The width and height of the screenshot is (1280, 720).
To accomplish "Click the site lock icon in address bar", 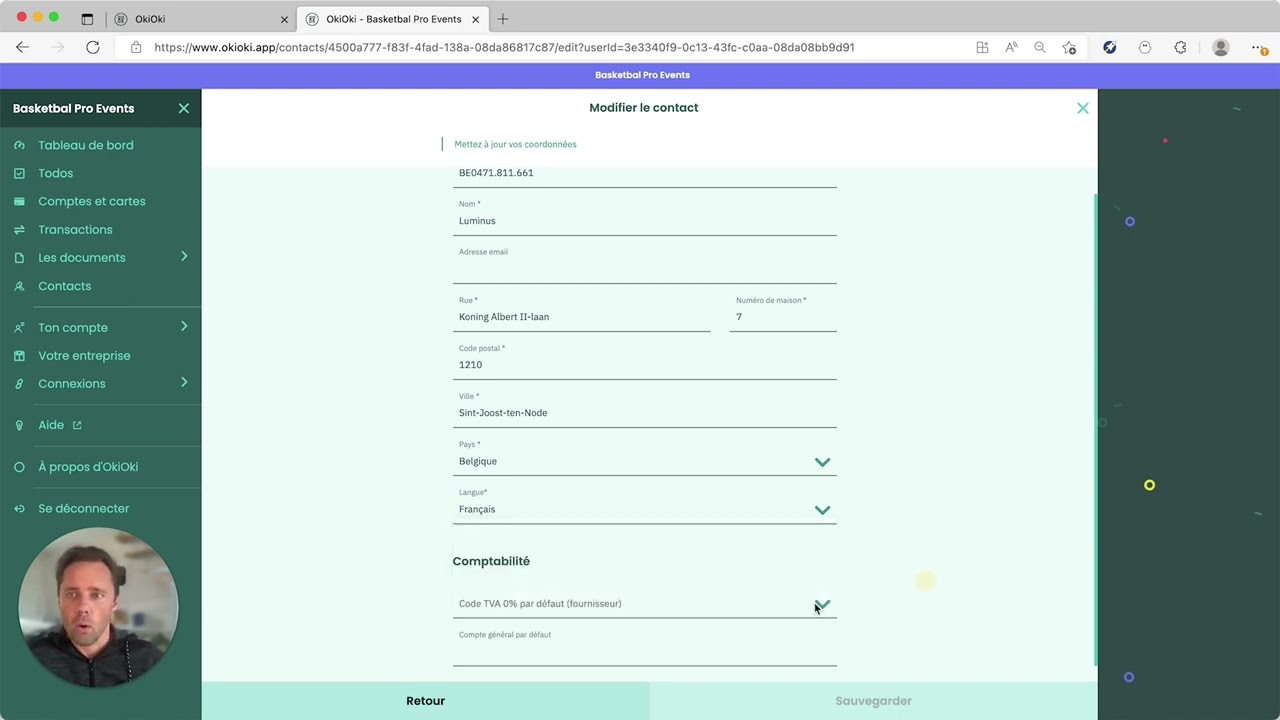I will click(x=136, y=47).
